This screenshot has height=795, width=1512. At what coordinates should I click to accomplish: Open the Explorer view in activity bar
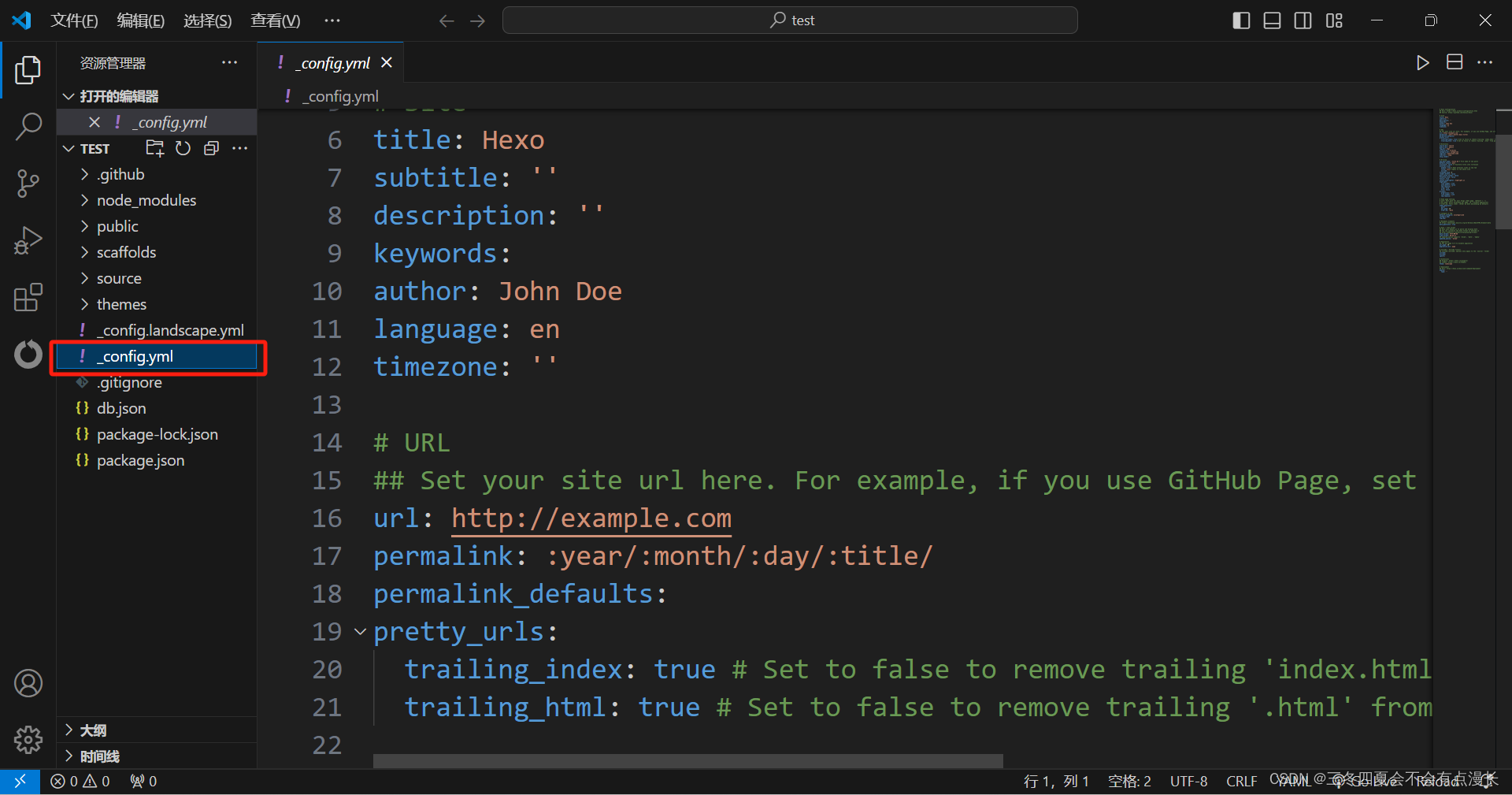pos(28,70)
